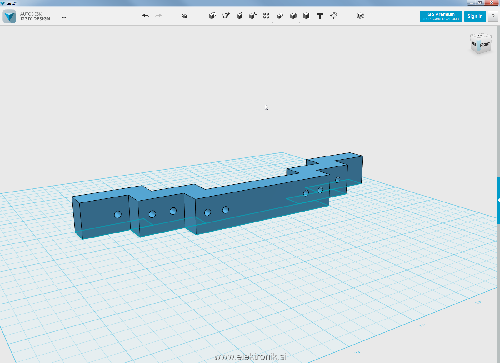The width and height of the screenshot is (500, 363).
Task: Click the cube icon left of the Text tool
Action: click(306, 16)
